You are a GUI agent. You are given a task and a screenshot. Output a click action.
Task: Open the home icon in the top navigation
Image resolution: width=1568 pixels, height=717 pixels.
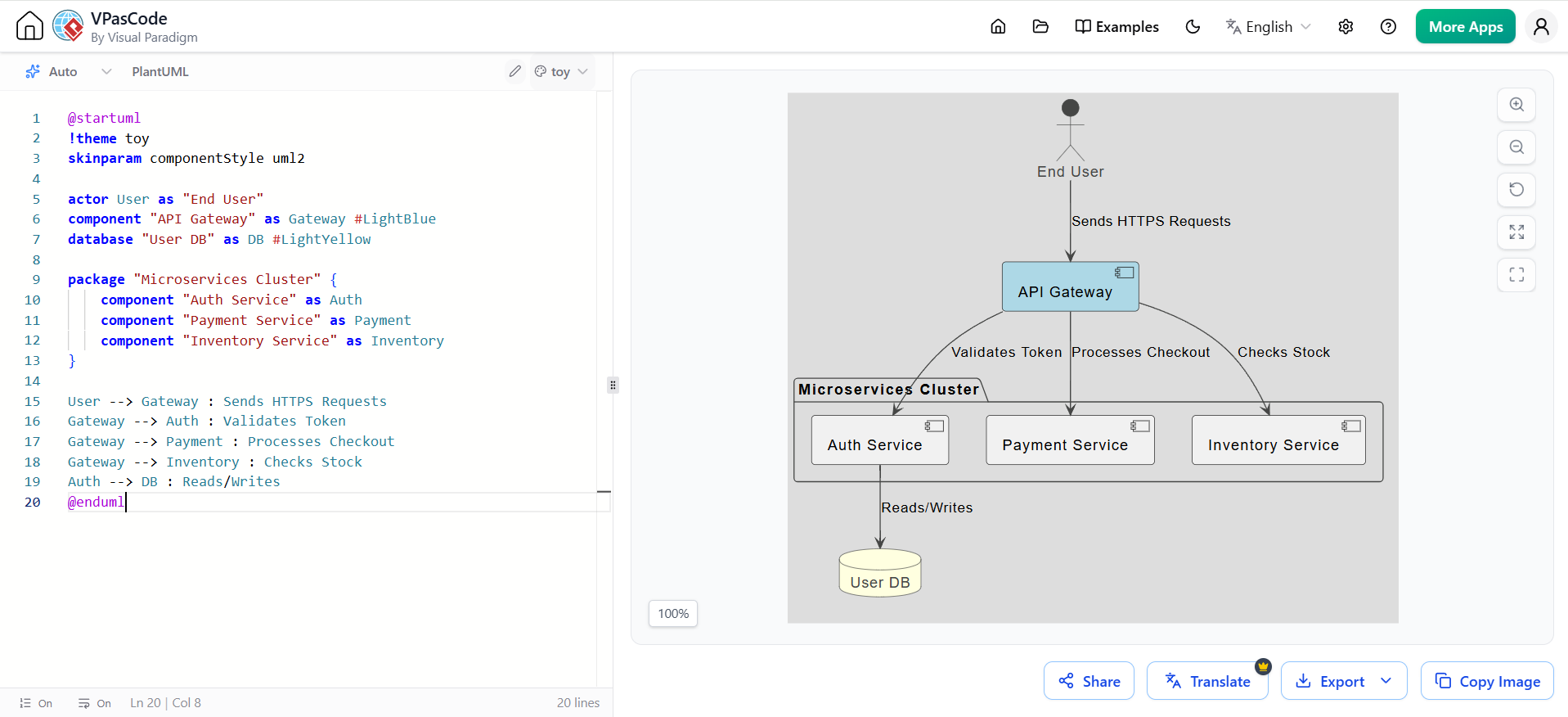pos(998,27)
